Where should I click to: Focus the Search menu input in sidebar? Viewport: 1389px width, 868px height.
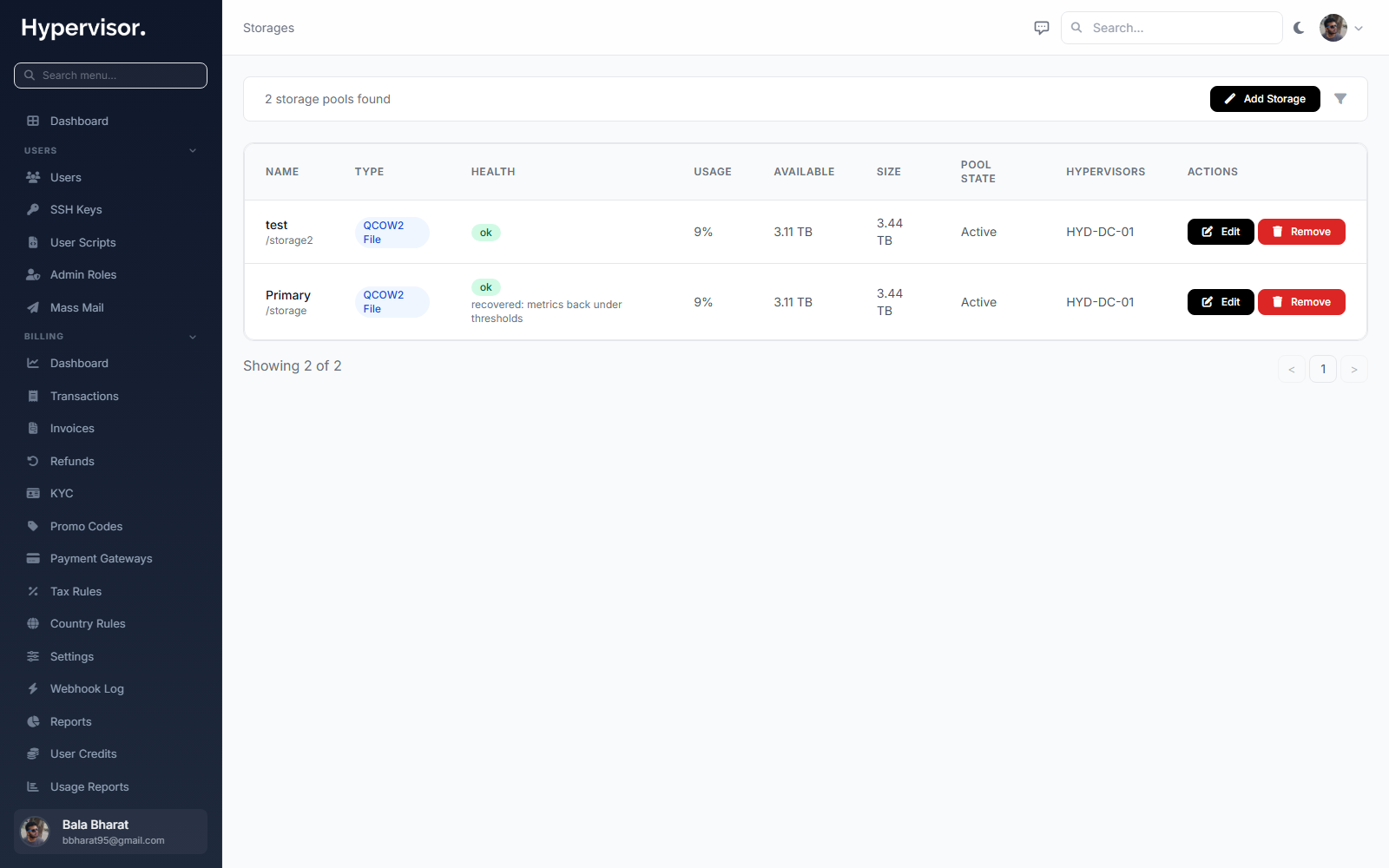click(110, 76)
